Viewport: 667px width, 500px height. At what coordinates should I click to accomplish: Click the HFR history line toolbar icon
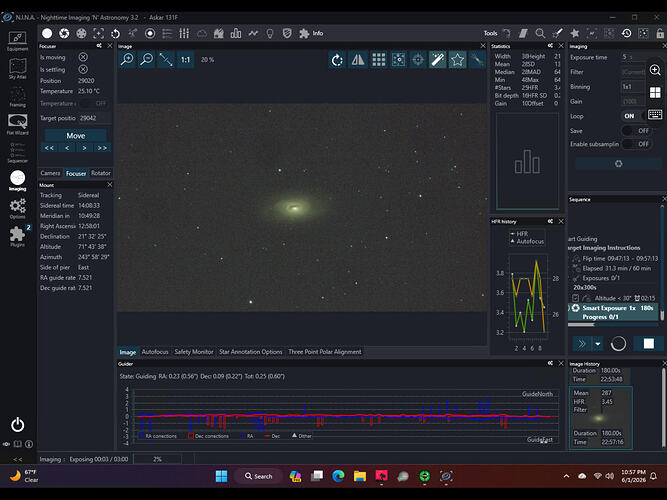coord(253,33)
